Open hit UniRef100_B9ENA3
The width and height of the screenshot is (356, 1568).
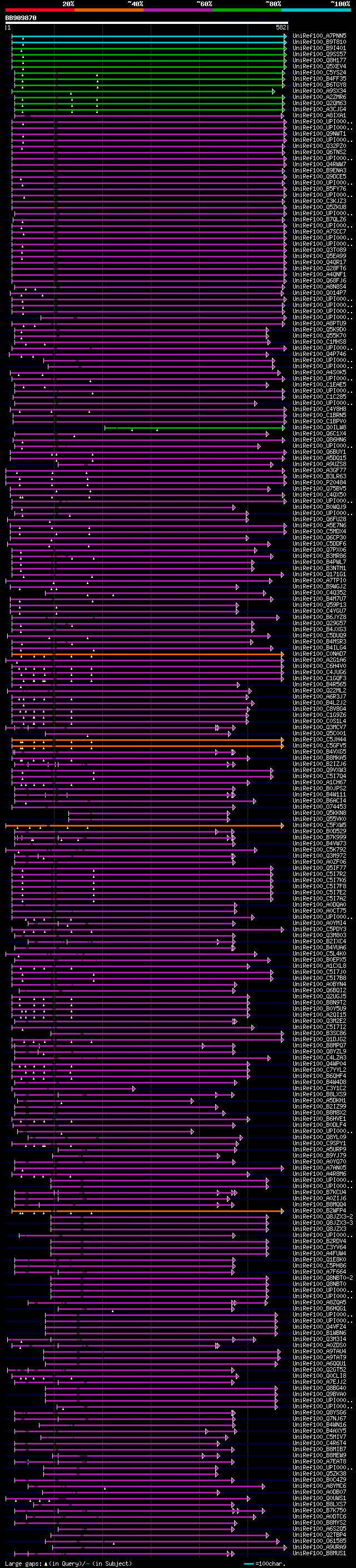click(319, 170)
